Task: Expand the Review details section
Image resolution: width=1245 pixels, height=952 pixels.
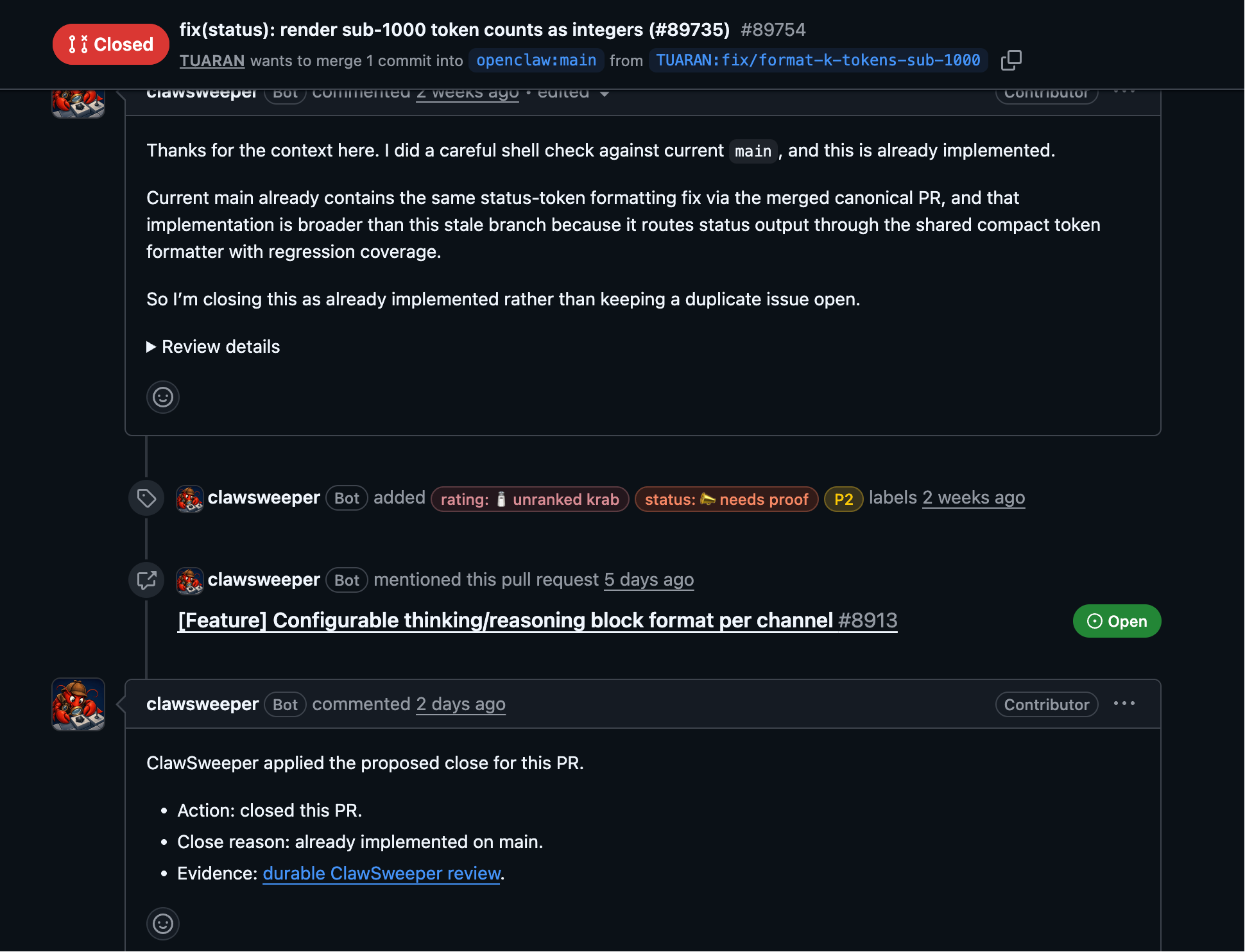Action: [x=213, y=346]
